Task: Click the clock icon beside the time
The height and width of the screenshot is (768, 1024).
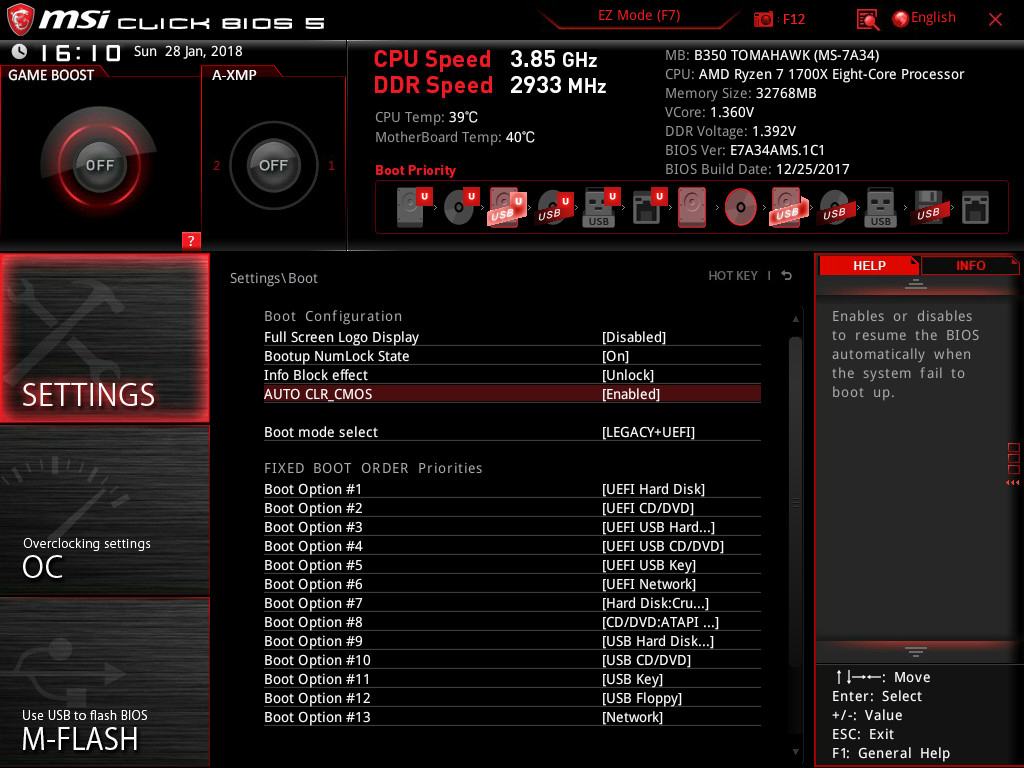Action: [x=20, y=52]
